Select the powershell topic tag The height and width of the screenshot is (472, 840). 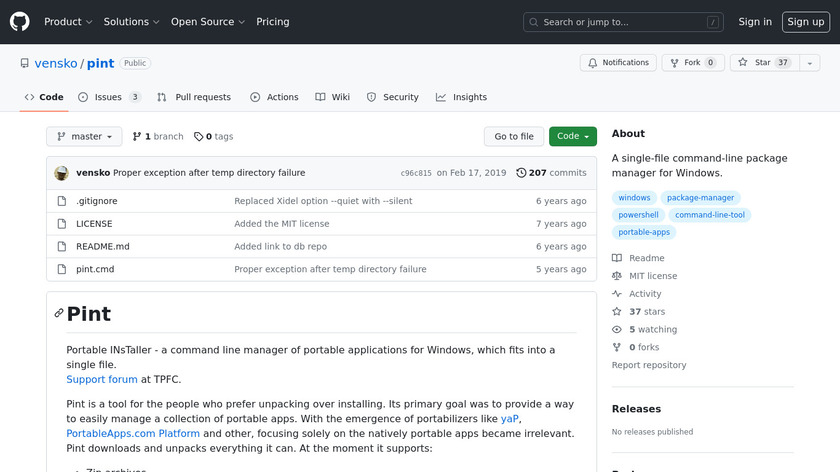tap(638, 215)
